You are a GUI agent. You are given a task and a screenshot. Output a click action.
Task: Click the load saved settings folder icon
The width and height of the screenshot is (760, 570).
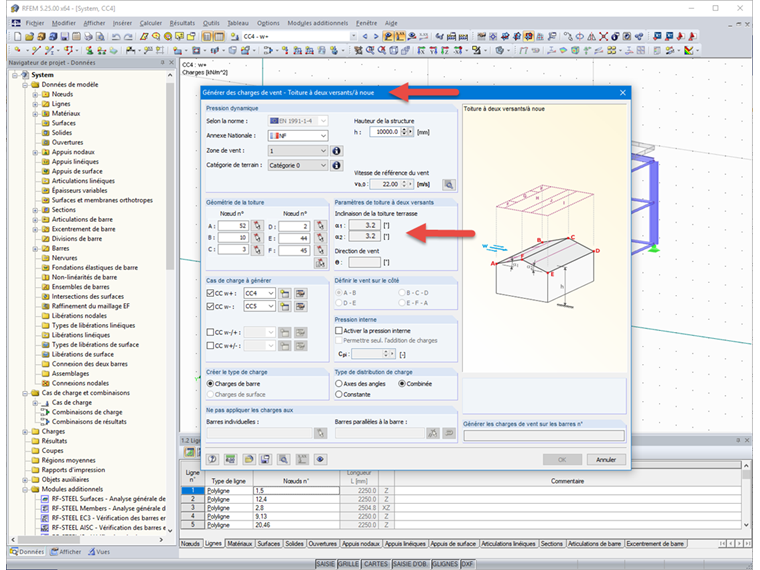[249, 459]
